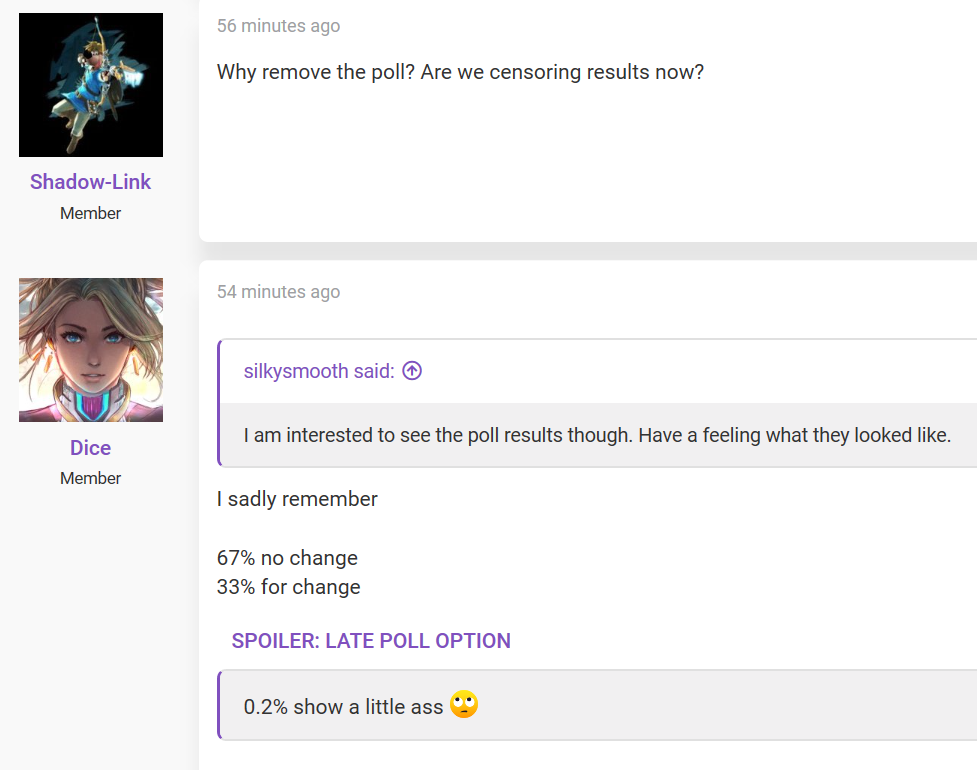The width and height of the screenshot is (977, 770).
Task: Toggle the 'SPOILER: LATE POLL OPTION' expander
Action: point(371,641)
